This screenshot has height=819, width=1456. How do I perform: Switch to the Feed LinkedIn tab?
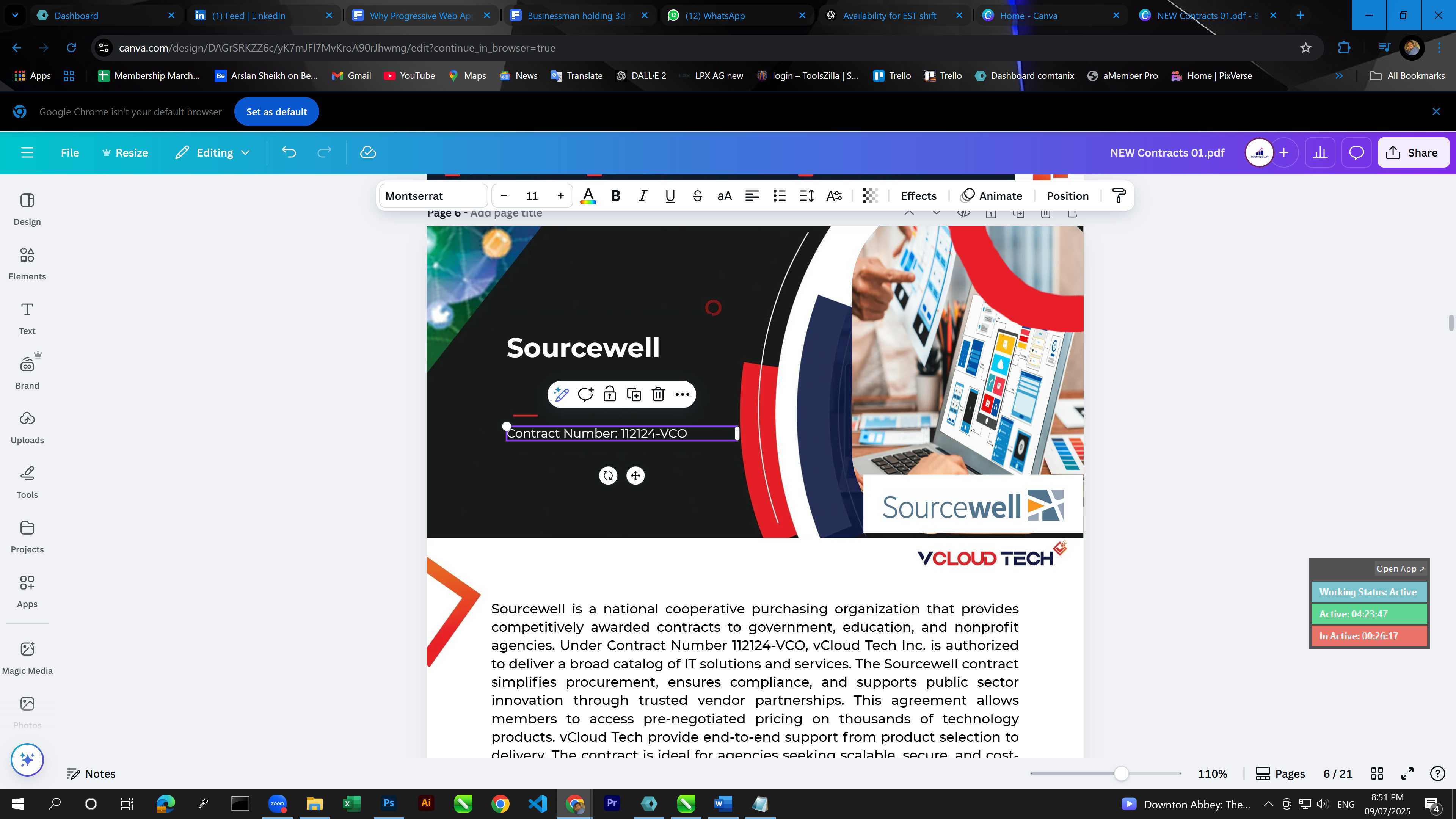264,15
